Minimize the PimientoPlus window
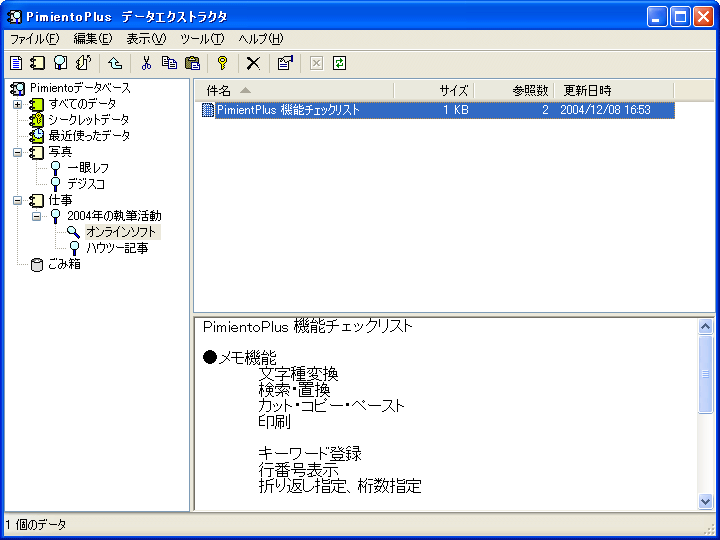720x540 pixels. [657, 17]
